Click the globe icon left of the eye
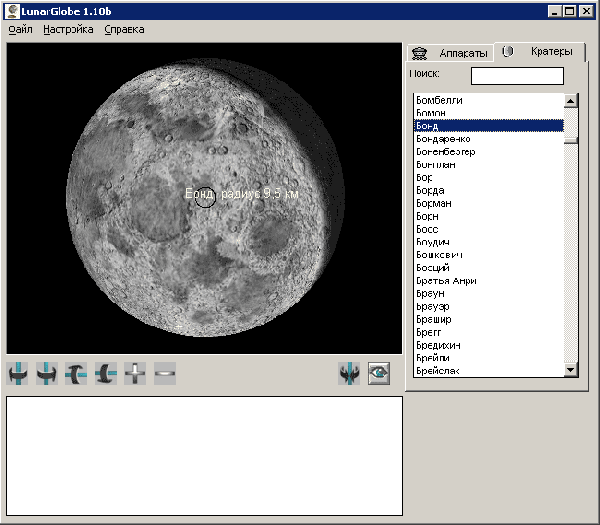This screenshot has width=600, height=525. [x=349, y=374]
